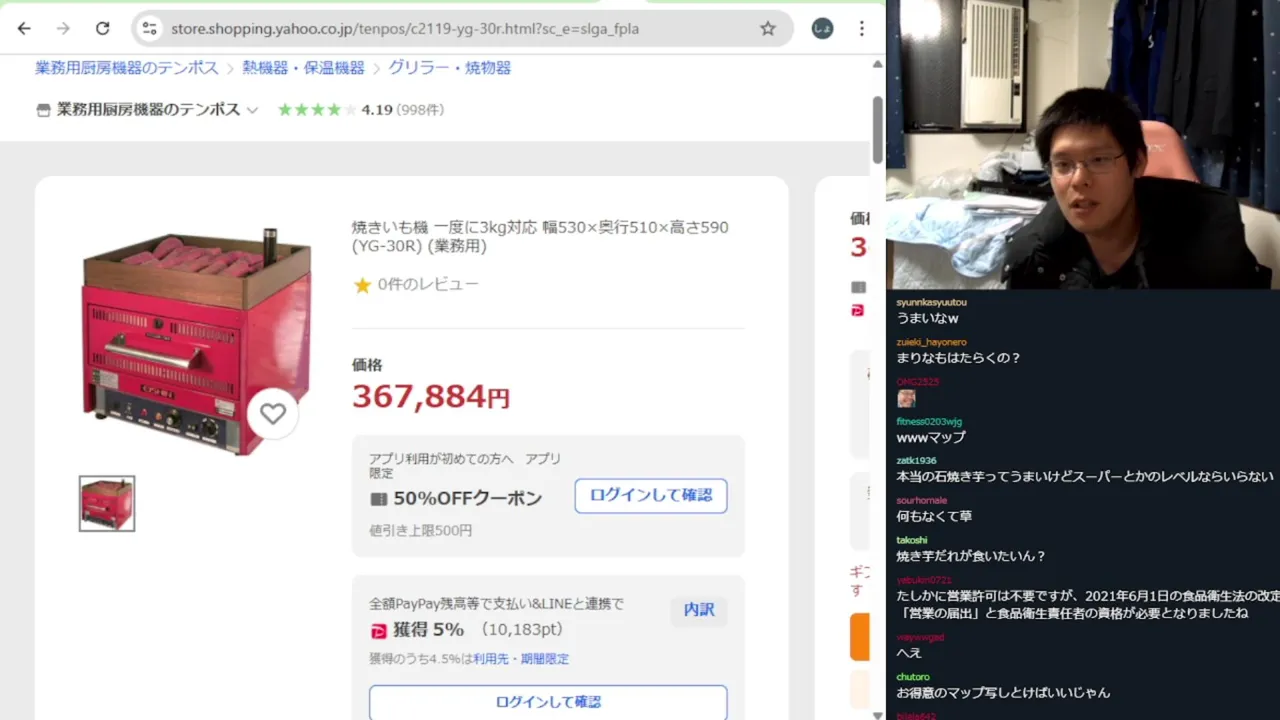The image size is (1280, 720).
Task: Click the coupon ticket icon beside 50%OFFクーポン
Action: (x=378, y=499)
